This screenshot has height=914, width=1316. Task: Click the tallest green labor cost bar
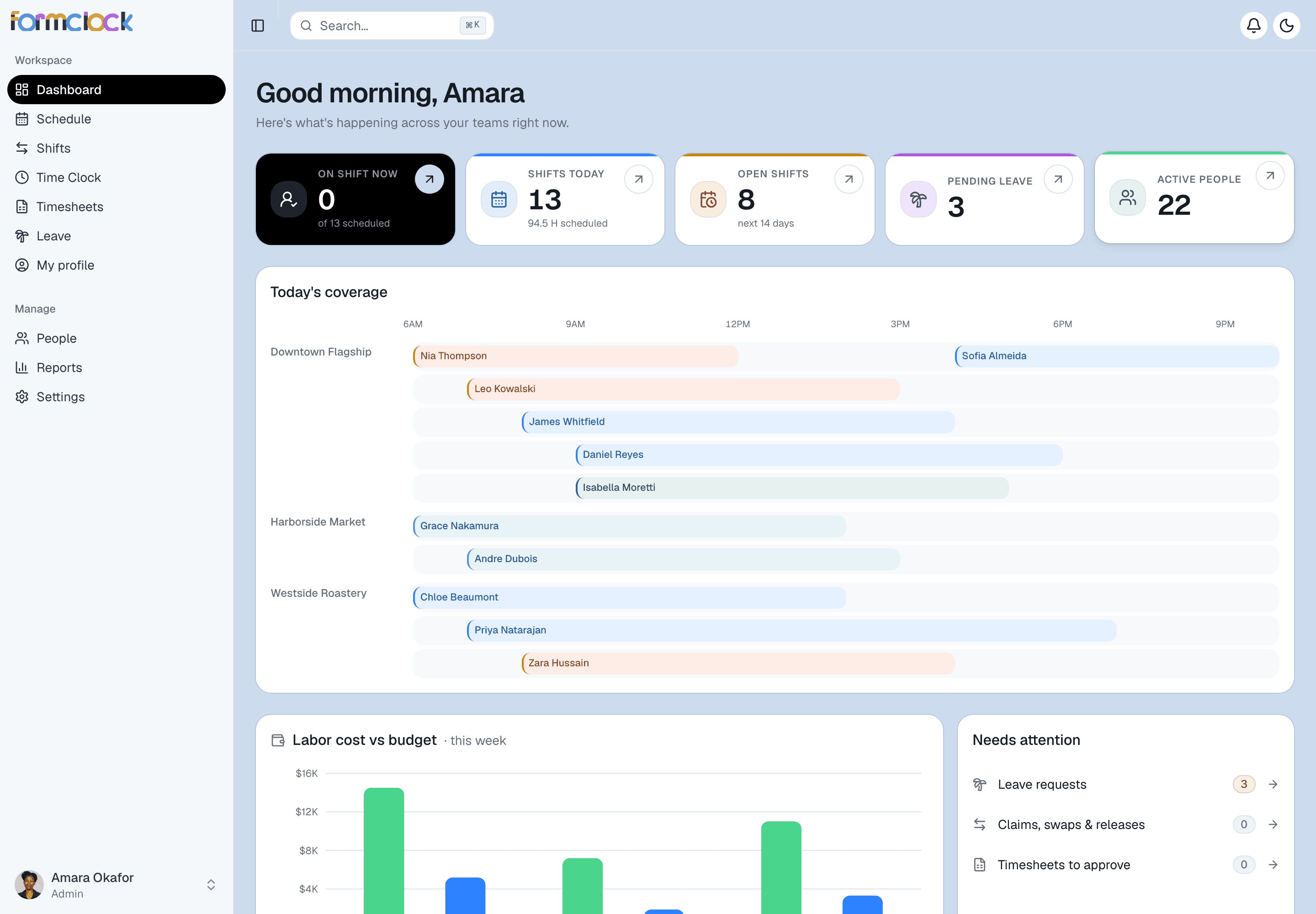tap(384, 851)
